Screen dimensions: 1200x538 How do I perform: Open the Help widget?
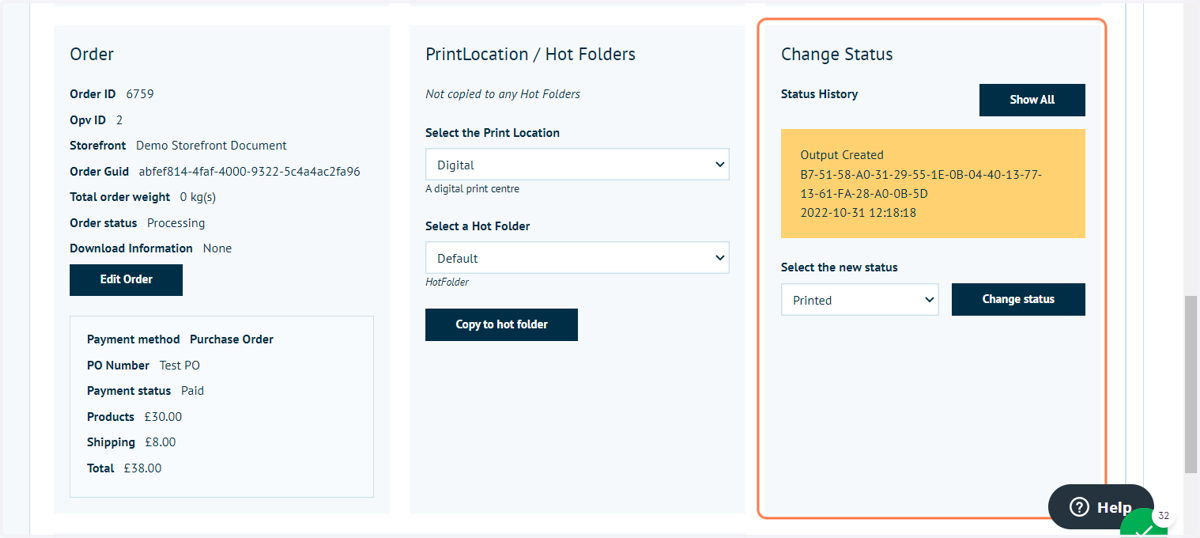(x=1100, y=507)
